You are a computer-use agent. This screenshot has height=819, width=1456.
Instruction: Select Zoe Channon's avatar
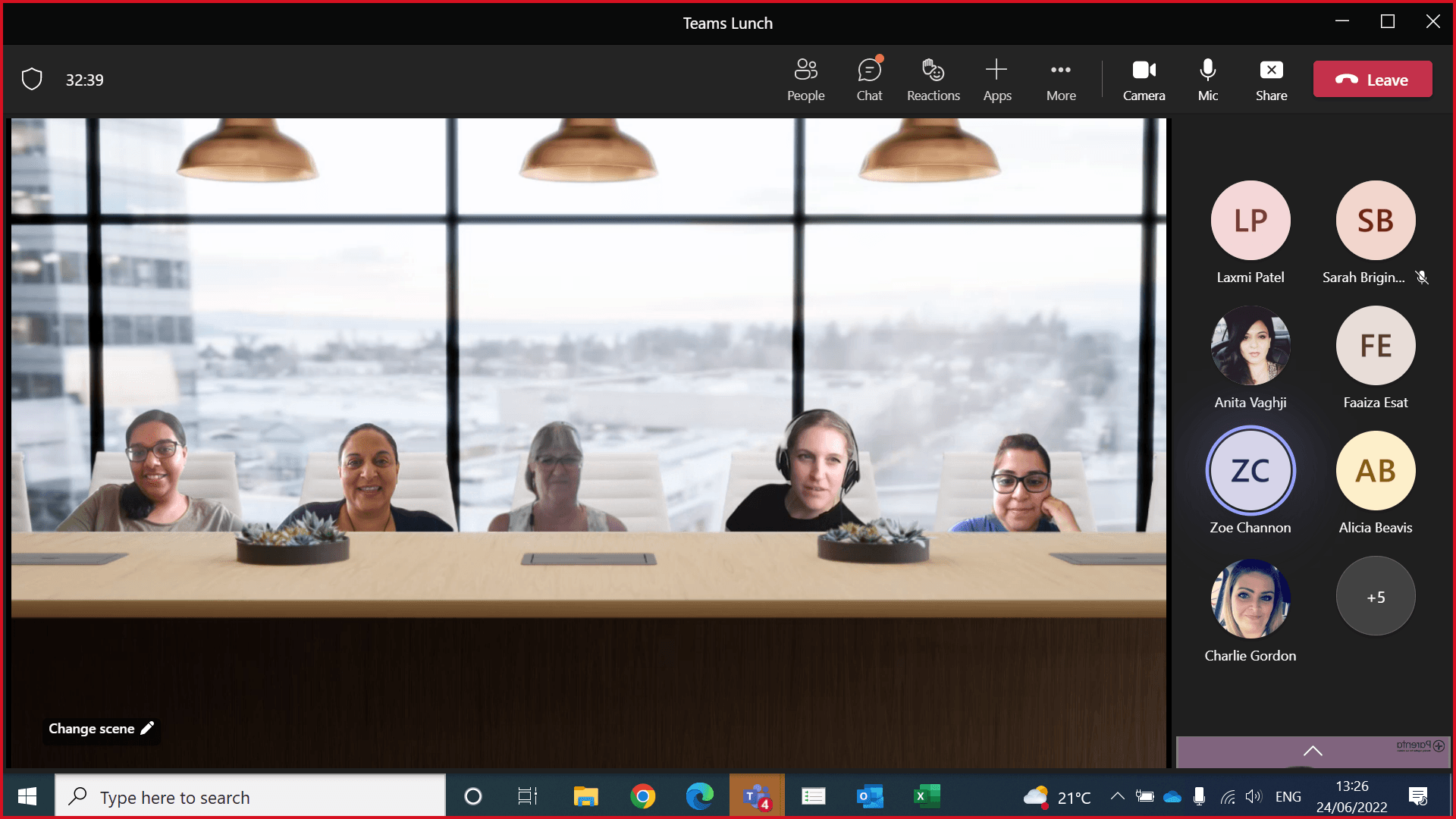pos(1250,471)
